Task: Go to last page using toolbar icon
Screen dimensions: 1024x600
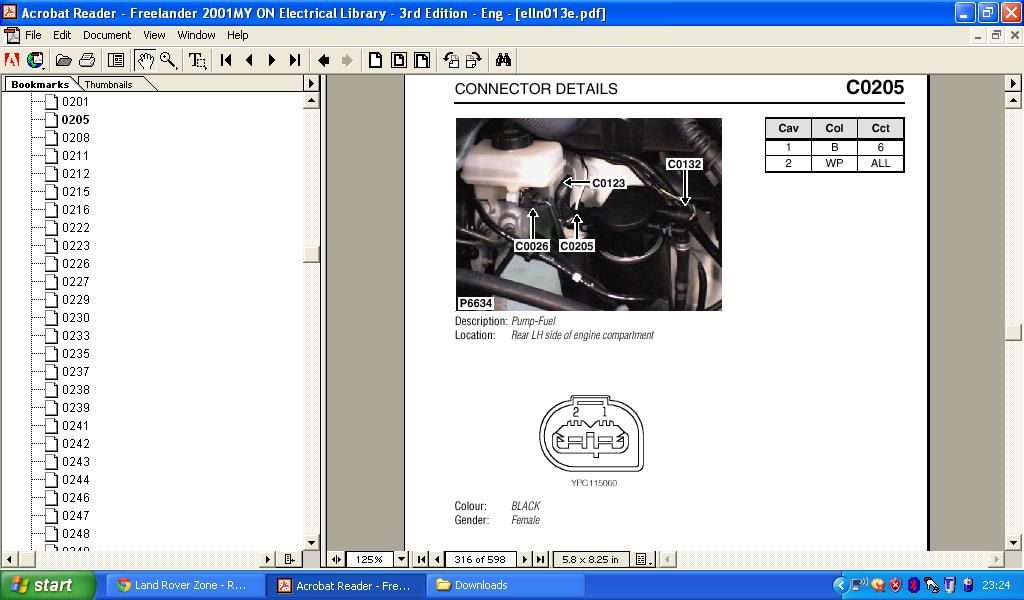Action: click(295, 61)
